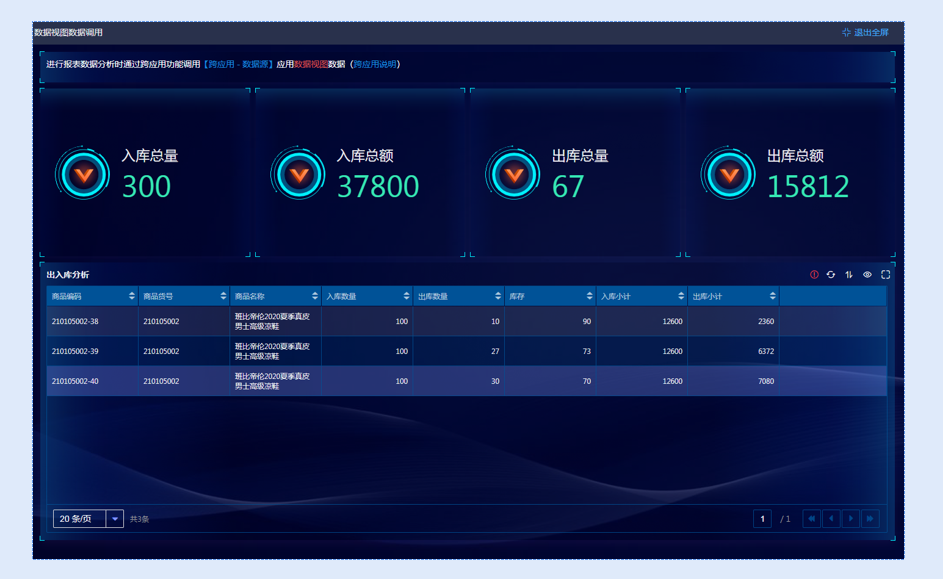Click the up-down sort arrows toolbar icon
The width and height of the screenshot is (943, 579).
tap(849, 275)
